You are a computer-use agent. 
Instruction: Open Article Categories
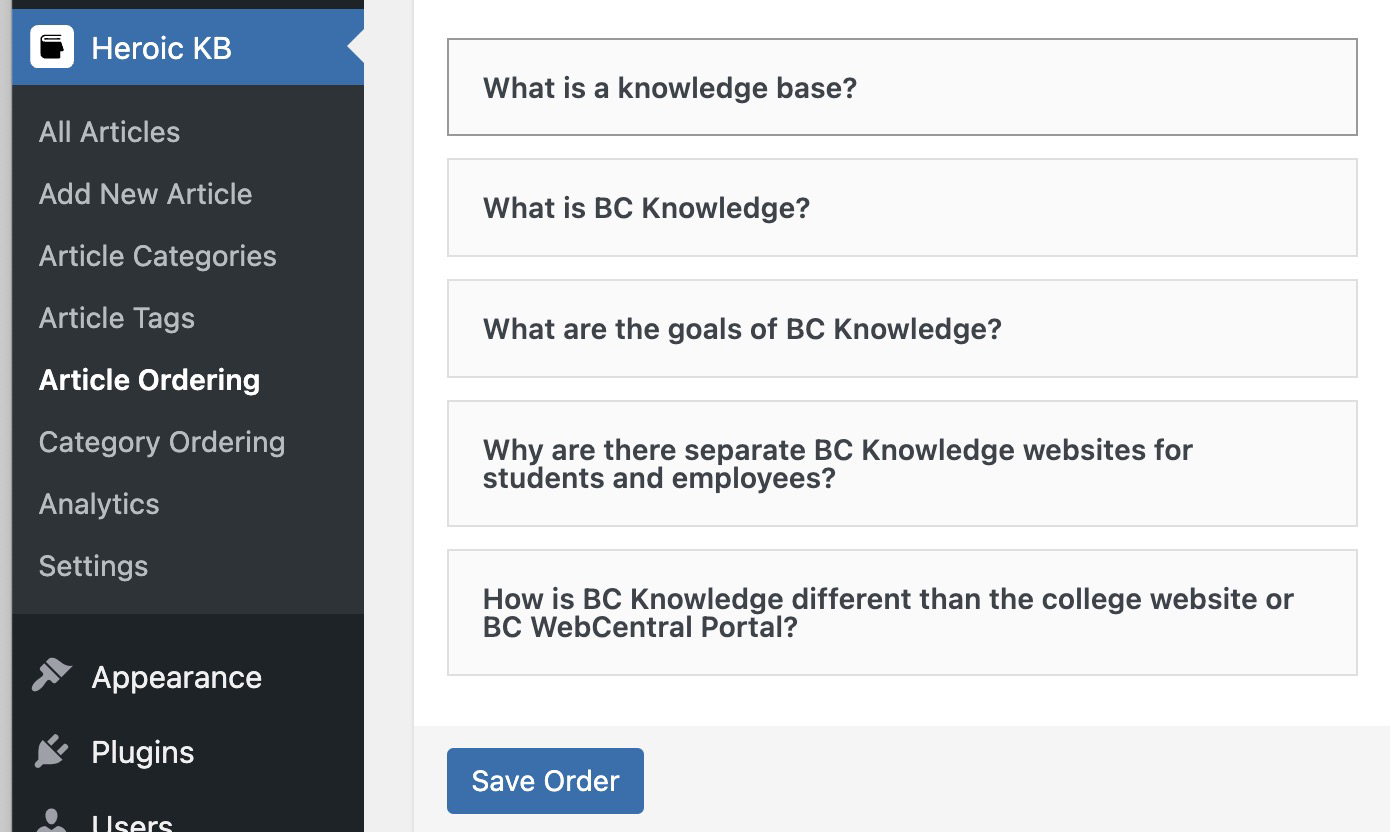[x=157, y=256]
